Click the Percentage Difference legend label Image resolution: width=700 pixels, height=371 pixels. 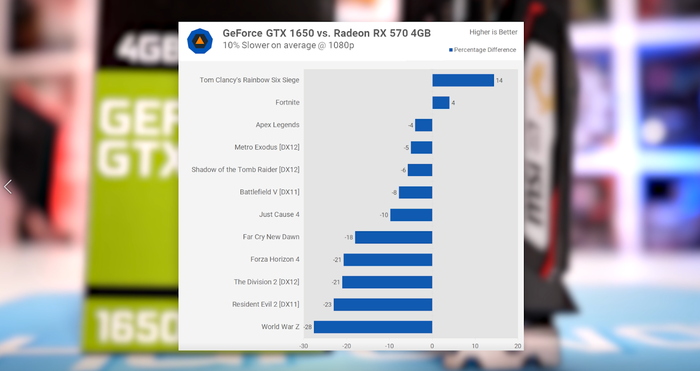[x=485, y=50]
